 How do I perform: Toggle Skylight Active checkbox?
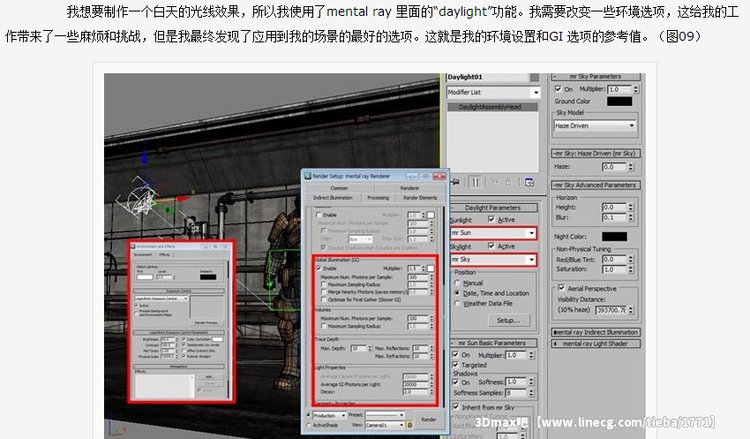click(x=491, y=246)
